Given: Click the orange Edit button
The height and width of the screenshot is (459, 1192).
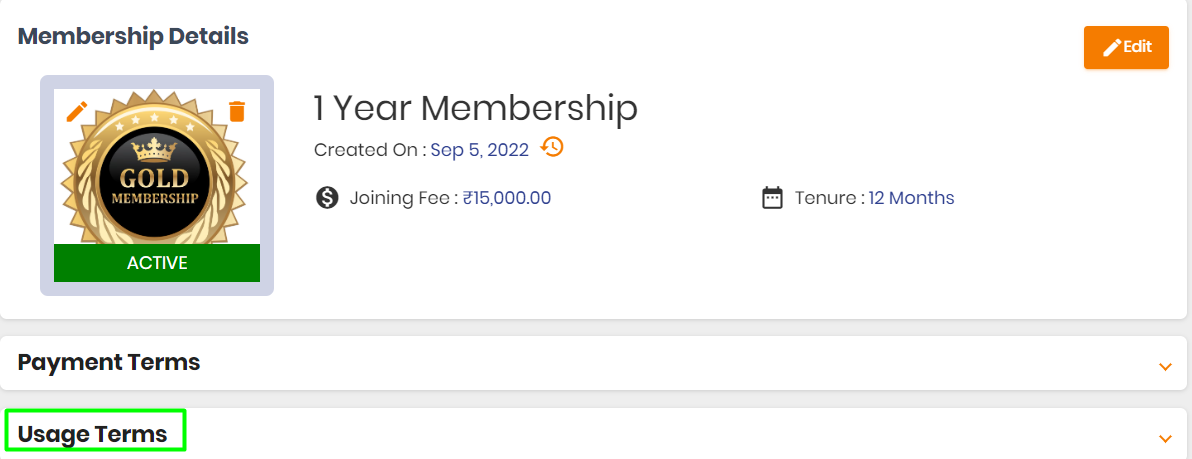Looking at the screenshot, I should click(1126, 47).
